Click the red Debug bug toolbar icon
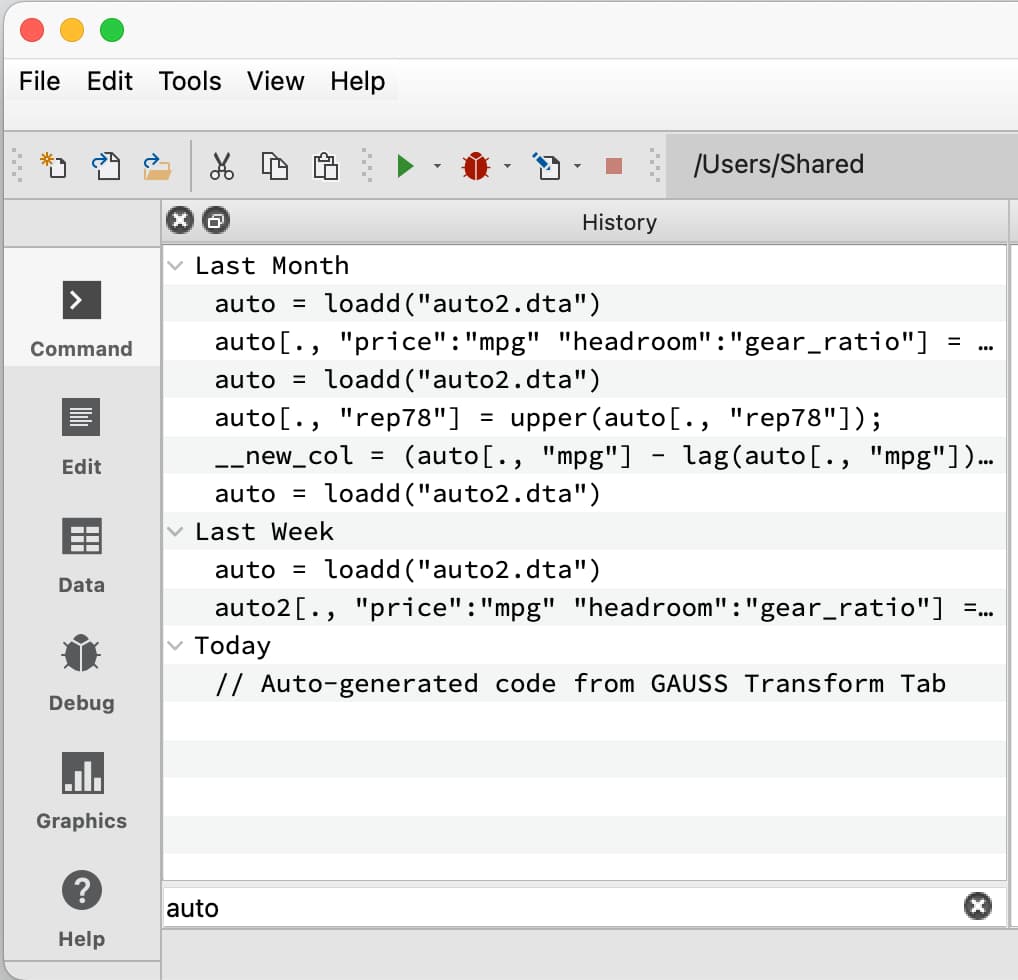The image size is (1018, 980). click(x=476, y=165)
